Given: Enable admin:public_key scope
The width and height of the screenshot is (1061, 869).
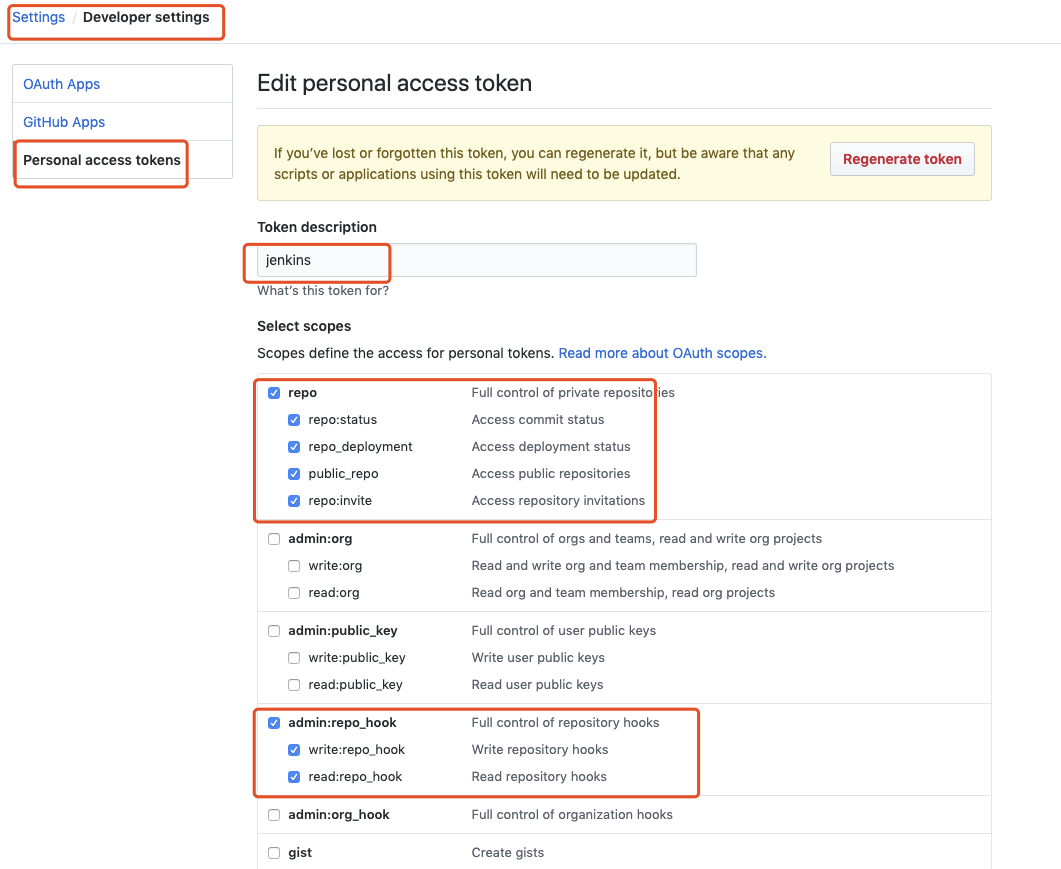Looking at the screenshot, I should tap(274, 631).
